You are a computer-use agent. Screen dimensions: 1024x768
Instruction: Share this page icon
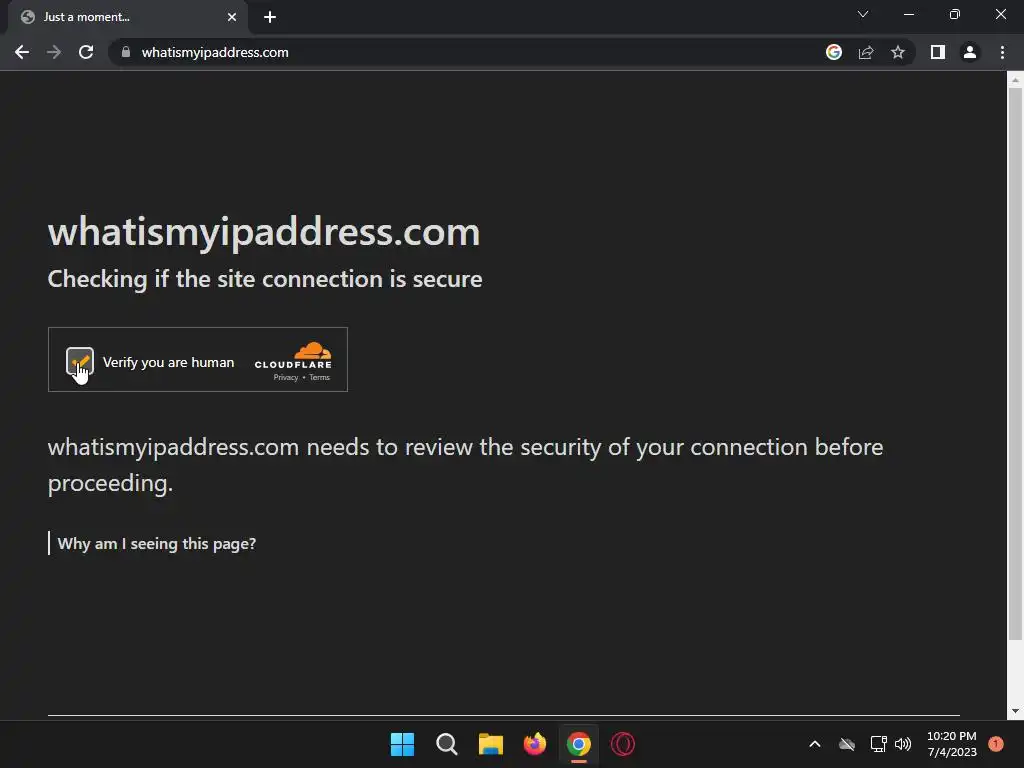pos(866,52)
